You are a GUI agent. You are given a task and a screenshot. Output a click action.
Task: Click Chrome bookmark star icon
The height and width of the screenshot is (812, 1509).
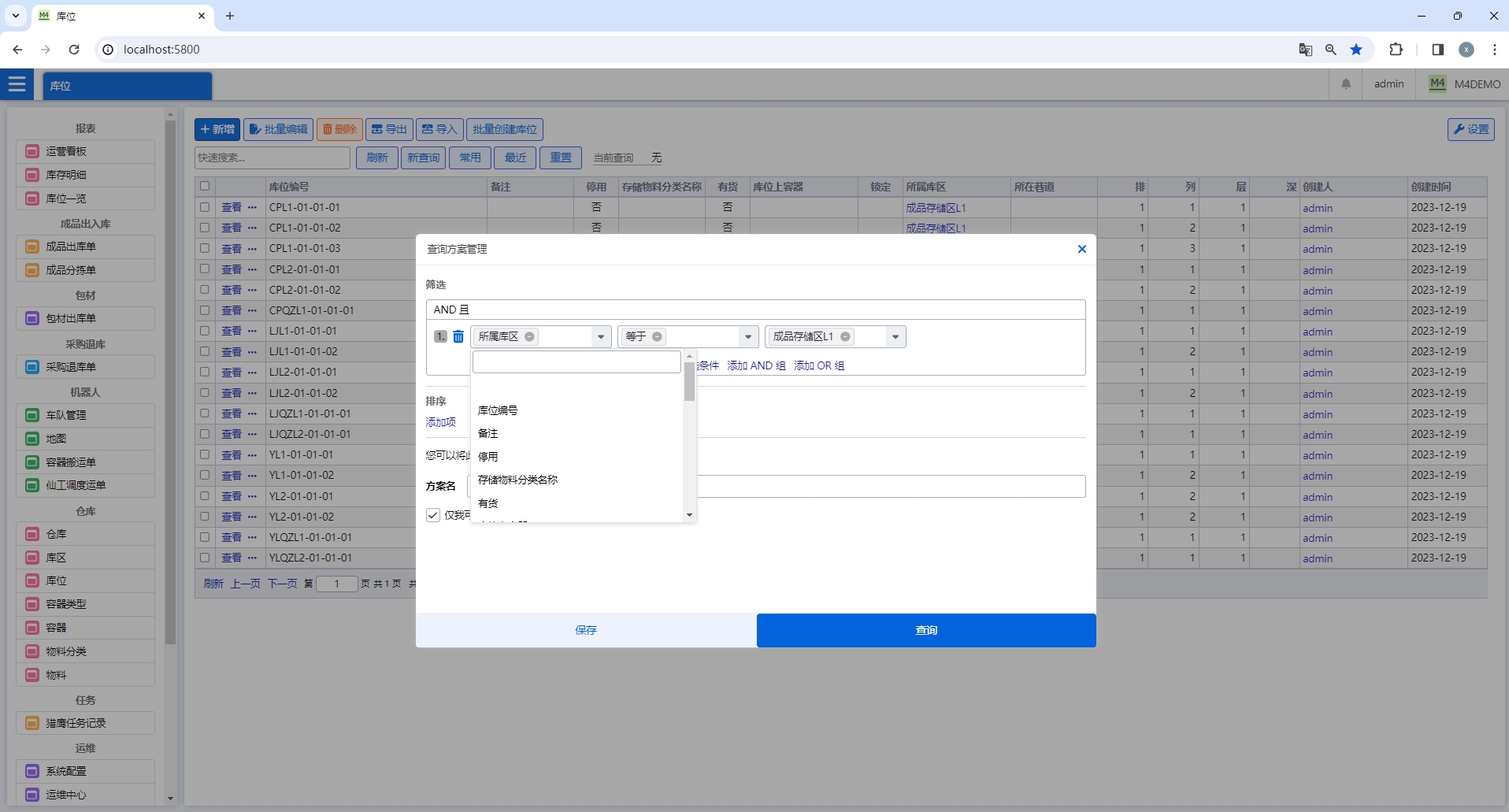click(x=1356, y=50)
